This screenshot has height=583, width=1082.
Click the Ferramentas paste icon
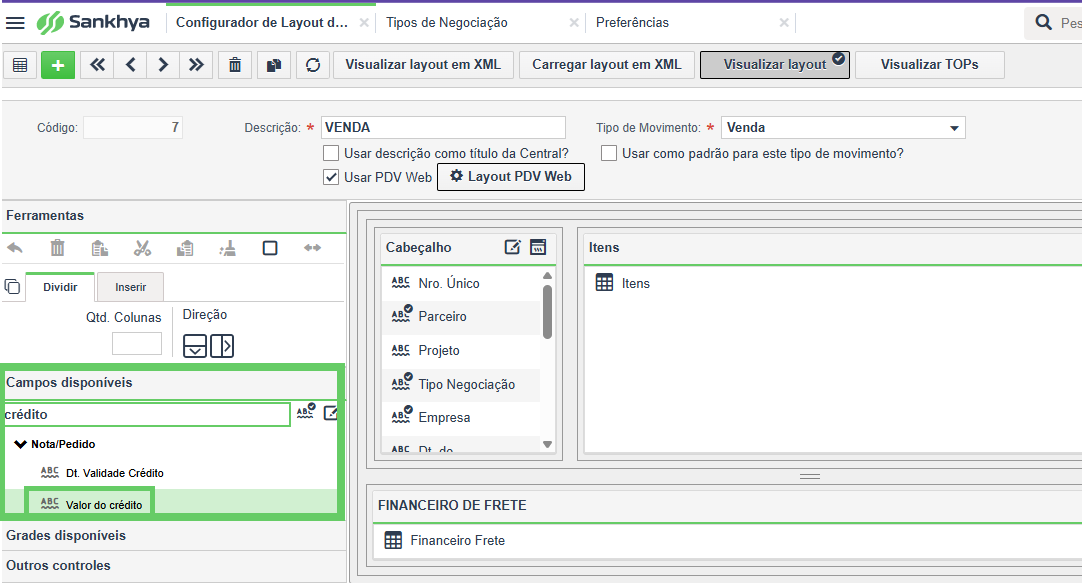[x=99, y=248]
